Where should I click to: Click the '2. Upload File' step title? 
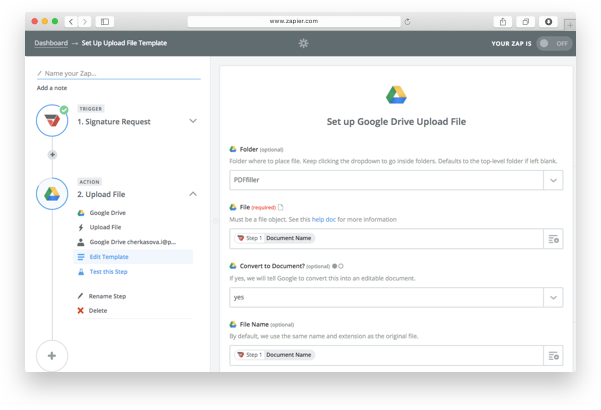point(101,194)
